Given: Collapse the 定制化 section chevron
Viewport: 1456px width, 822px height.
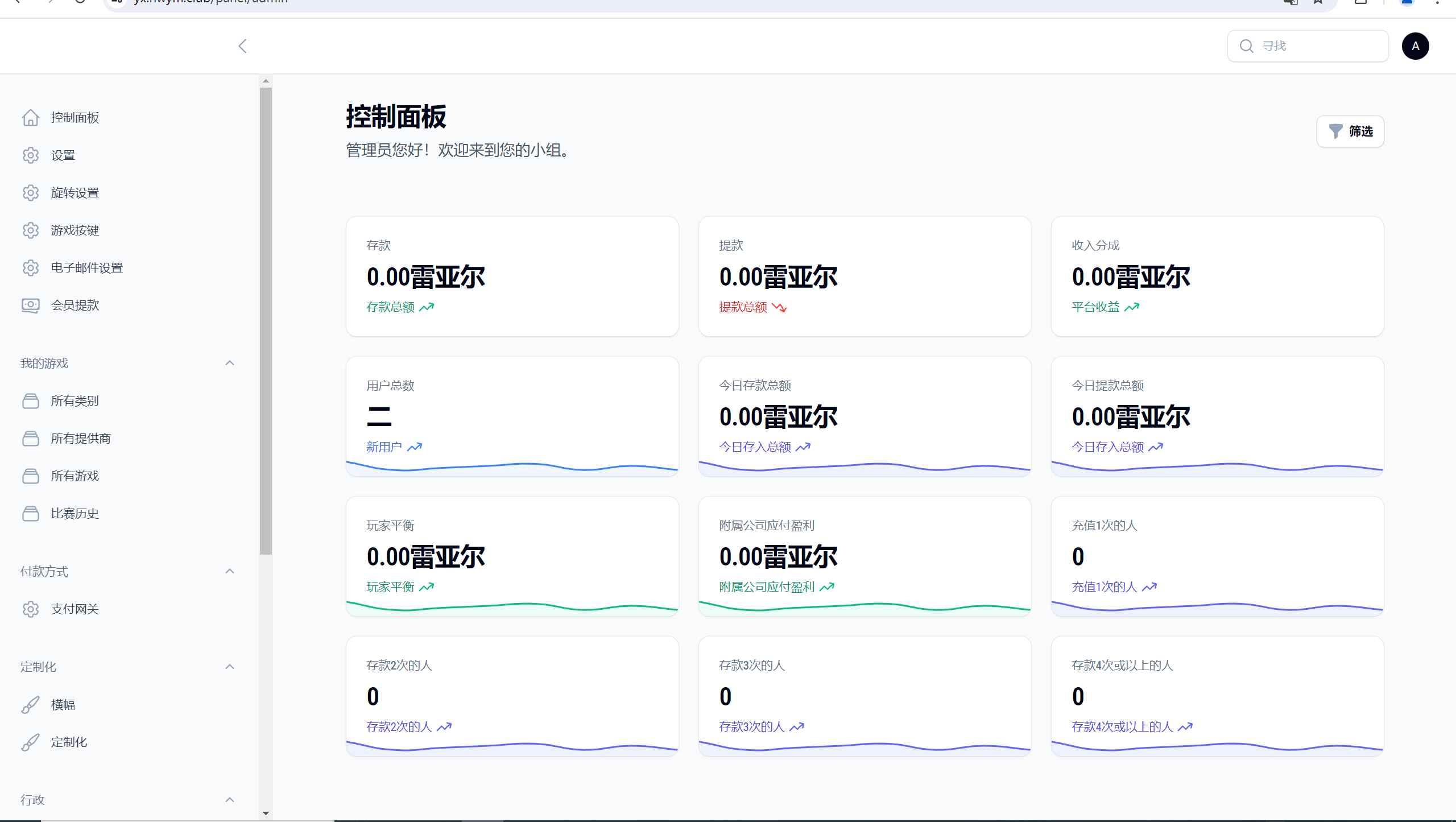Looking at the screenshot, I should [230, 667].
